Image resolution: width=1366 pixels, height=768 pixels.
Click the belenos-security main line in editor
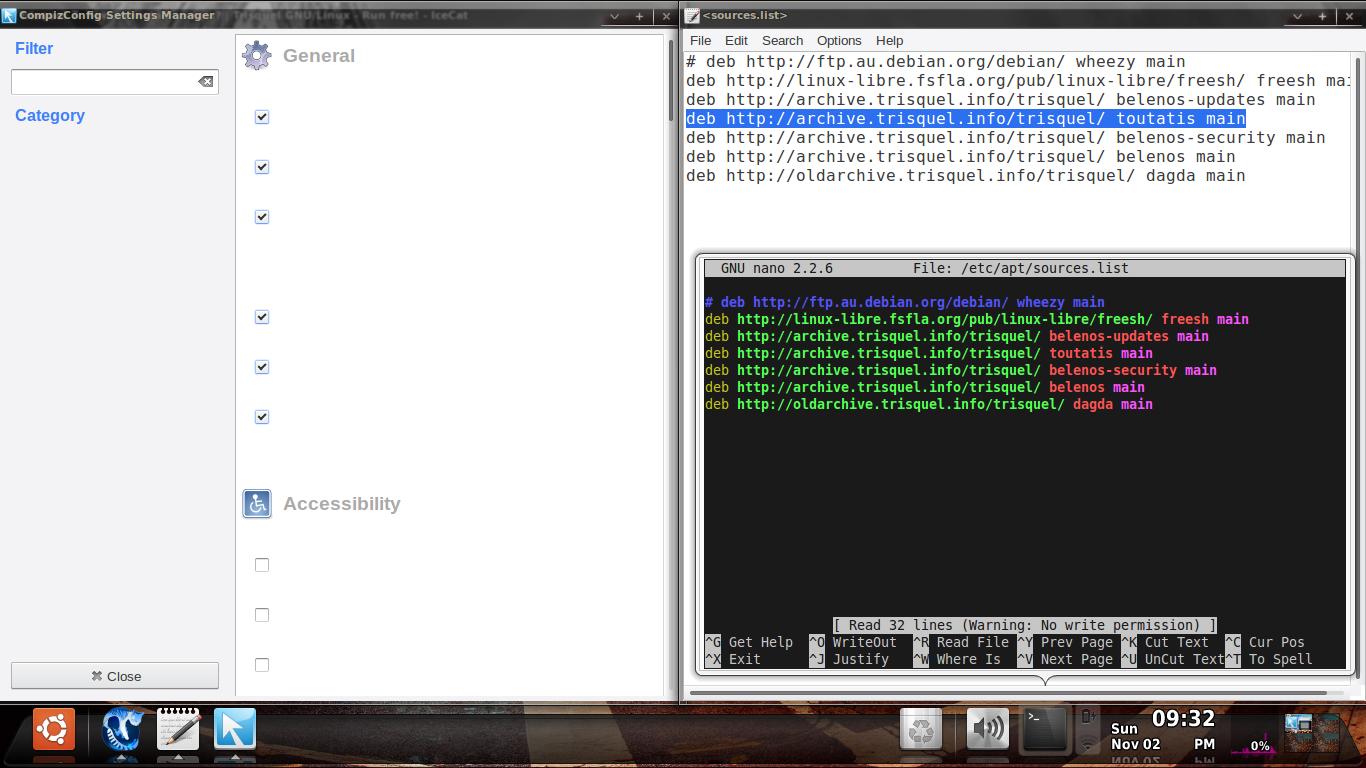(1006, 138)
